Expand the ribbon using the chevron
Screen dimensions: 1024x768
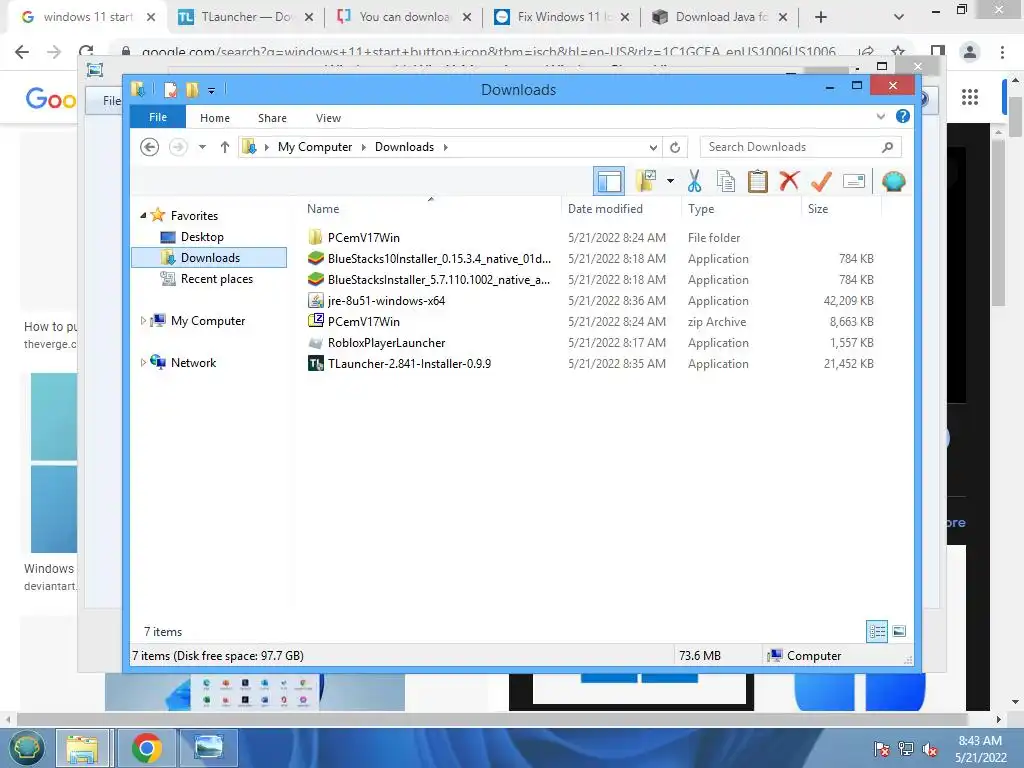881,116
